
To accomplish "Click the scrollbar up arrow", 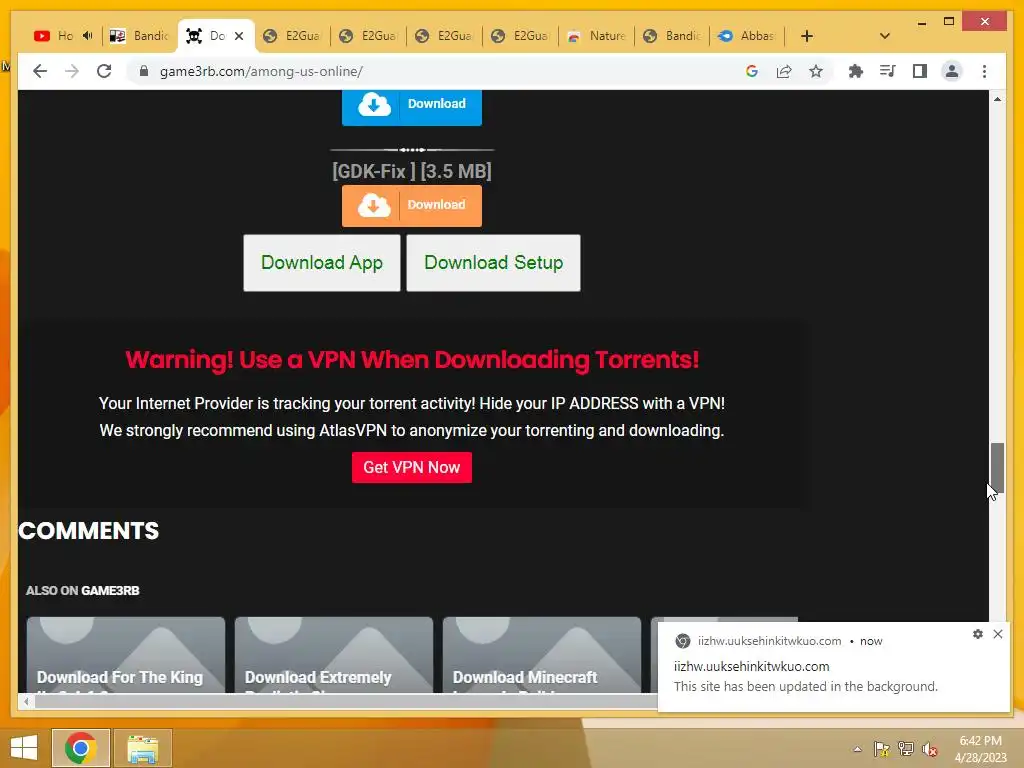I will tap(997, 99).
